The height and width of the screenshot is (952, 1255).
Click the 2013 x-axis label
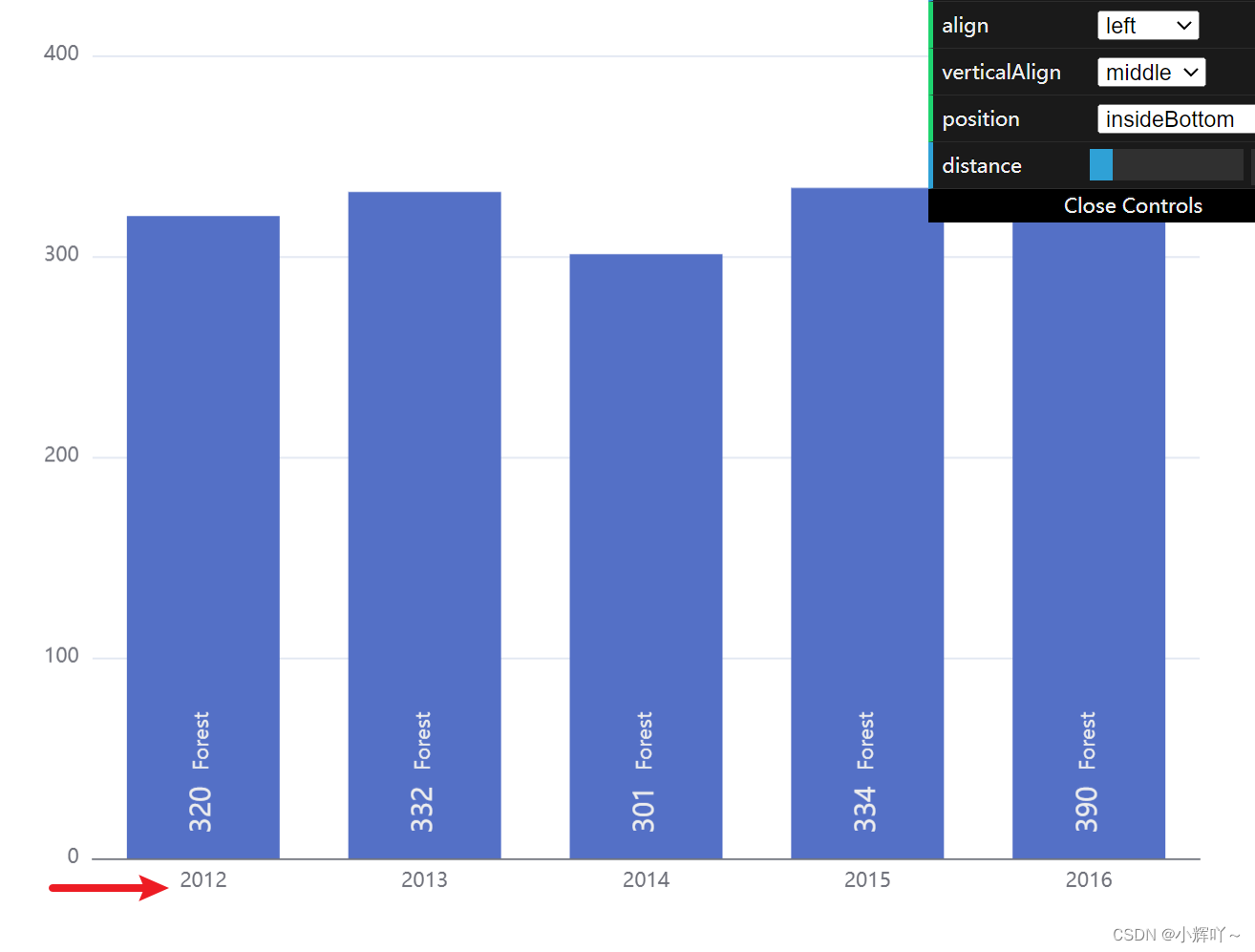click(424, 880)
